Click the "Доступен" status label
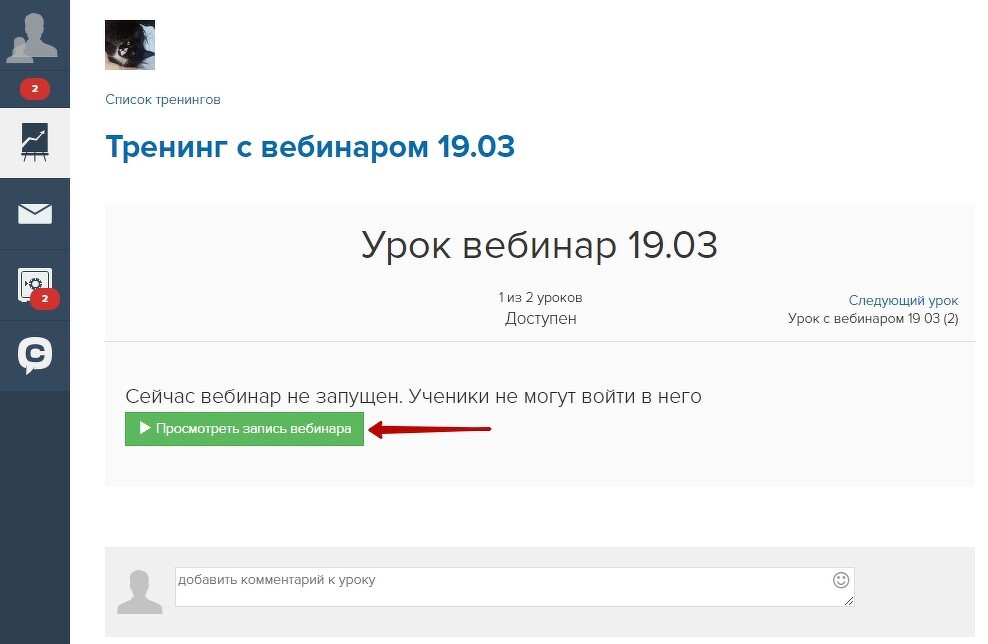988x644 pixels. (x=540, y=319)
